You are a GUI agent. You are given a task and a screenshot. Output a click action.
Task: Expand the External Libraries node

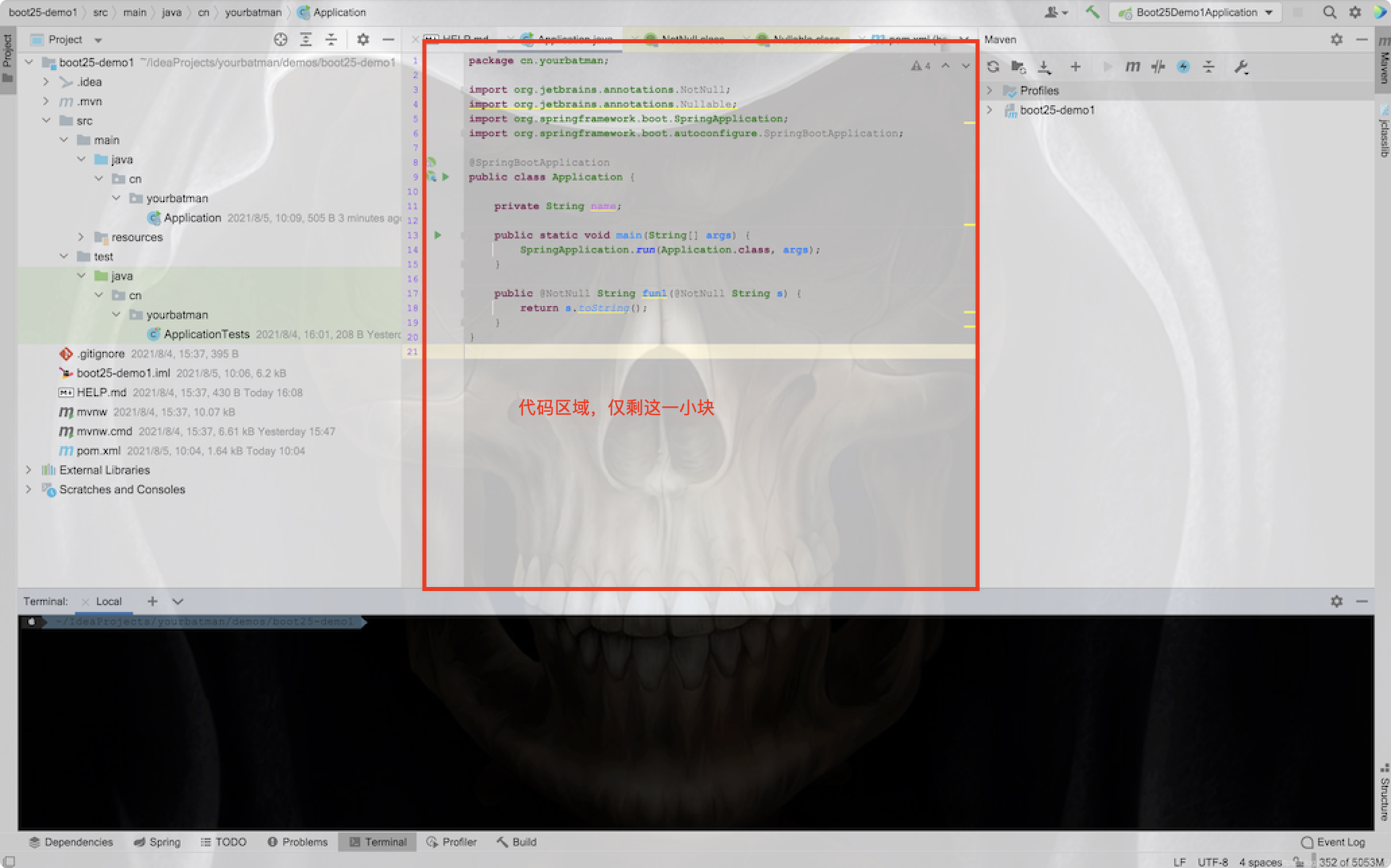click(x=28, y=470)
